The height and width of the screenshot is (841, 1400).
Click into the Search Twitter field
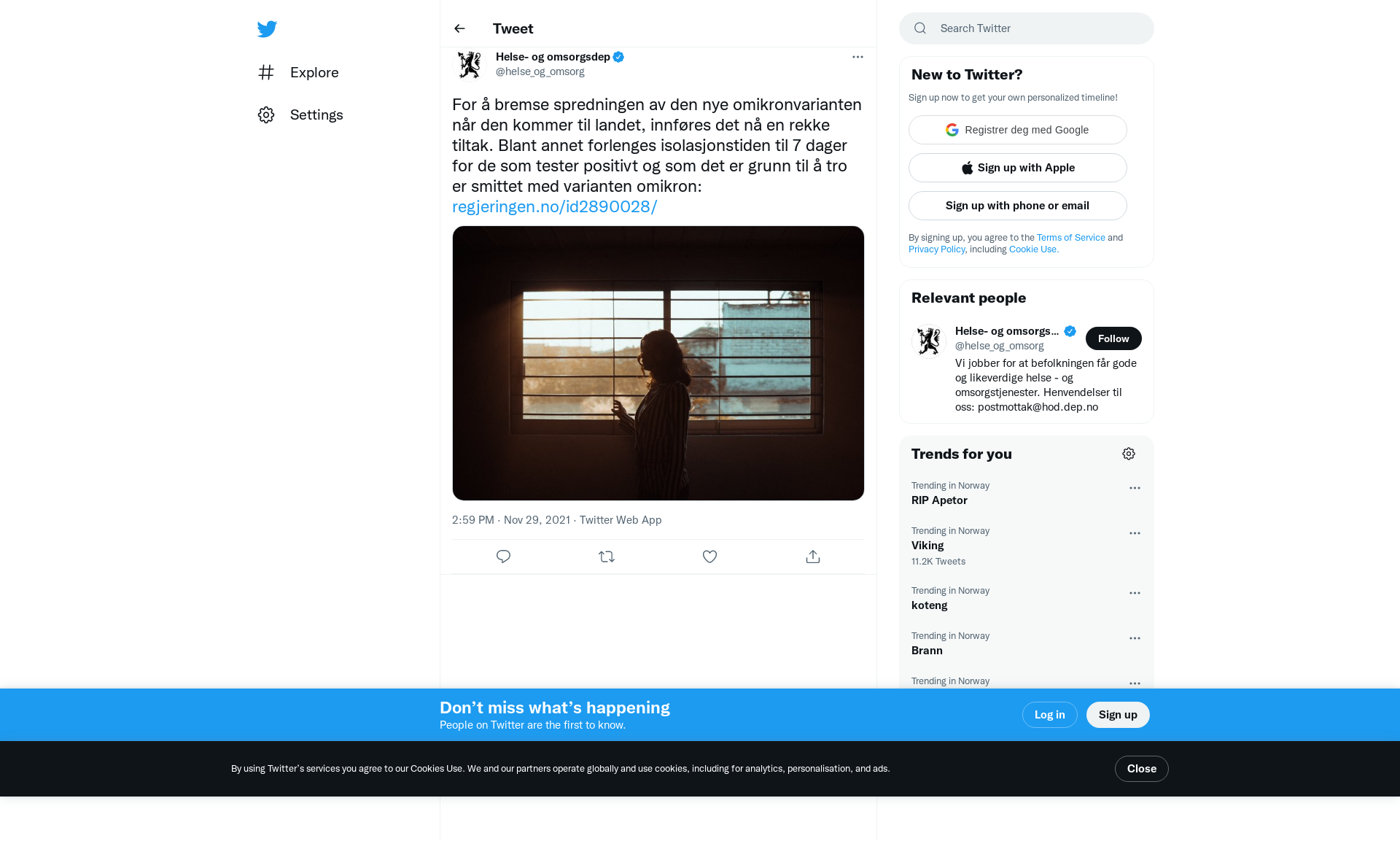[x=1035, y=28]
